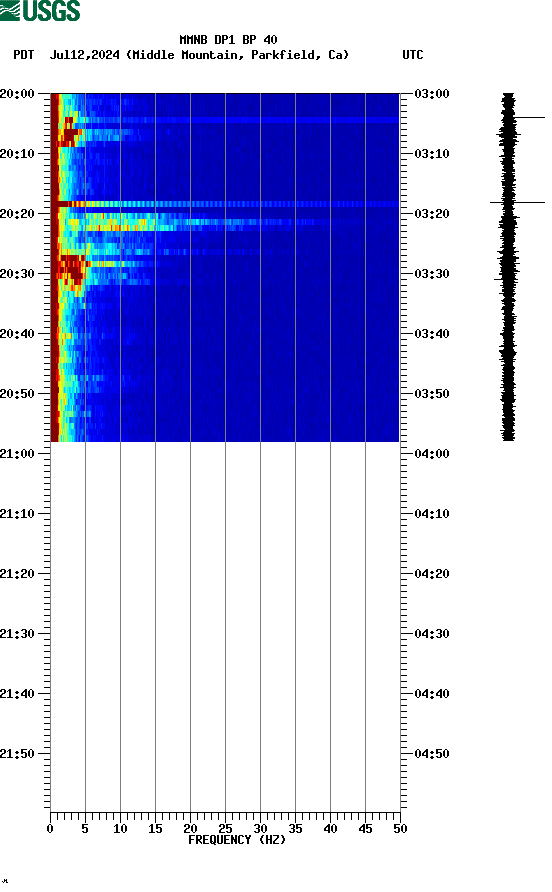Click the FREQUENCY (HZ) axis label
This screenshot has height=892, width=552.
237,840
